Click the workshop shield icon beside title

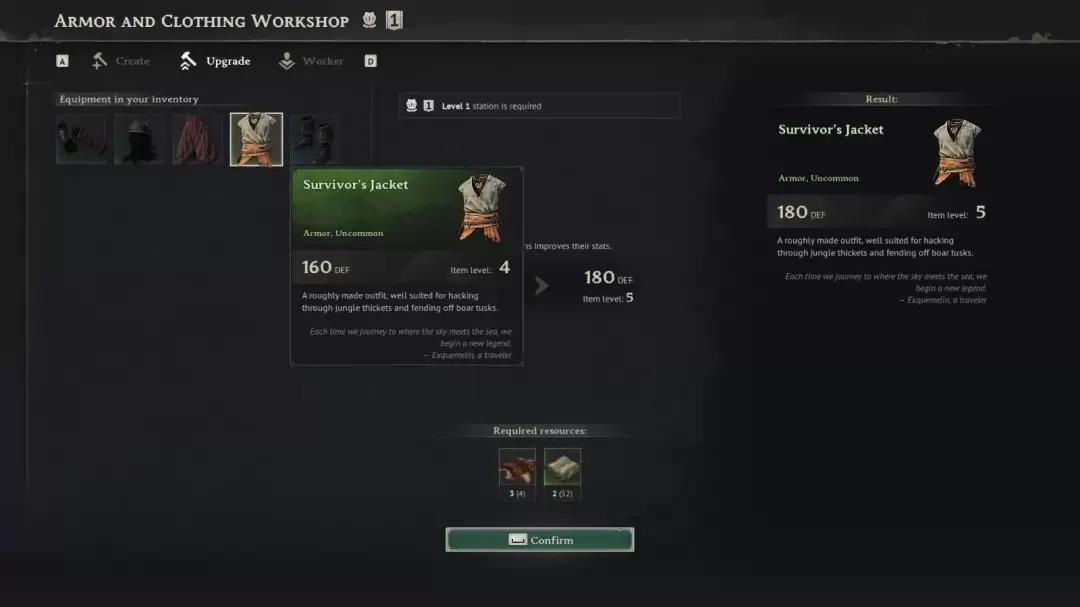click(x=369, y=20)
